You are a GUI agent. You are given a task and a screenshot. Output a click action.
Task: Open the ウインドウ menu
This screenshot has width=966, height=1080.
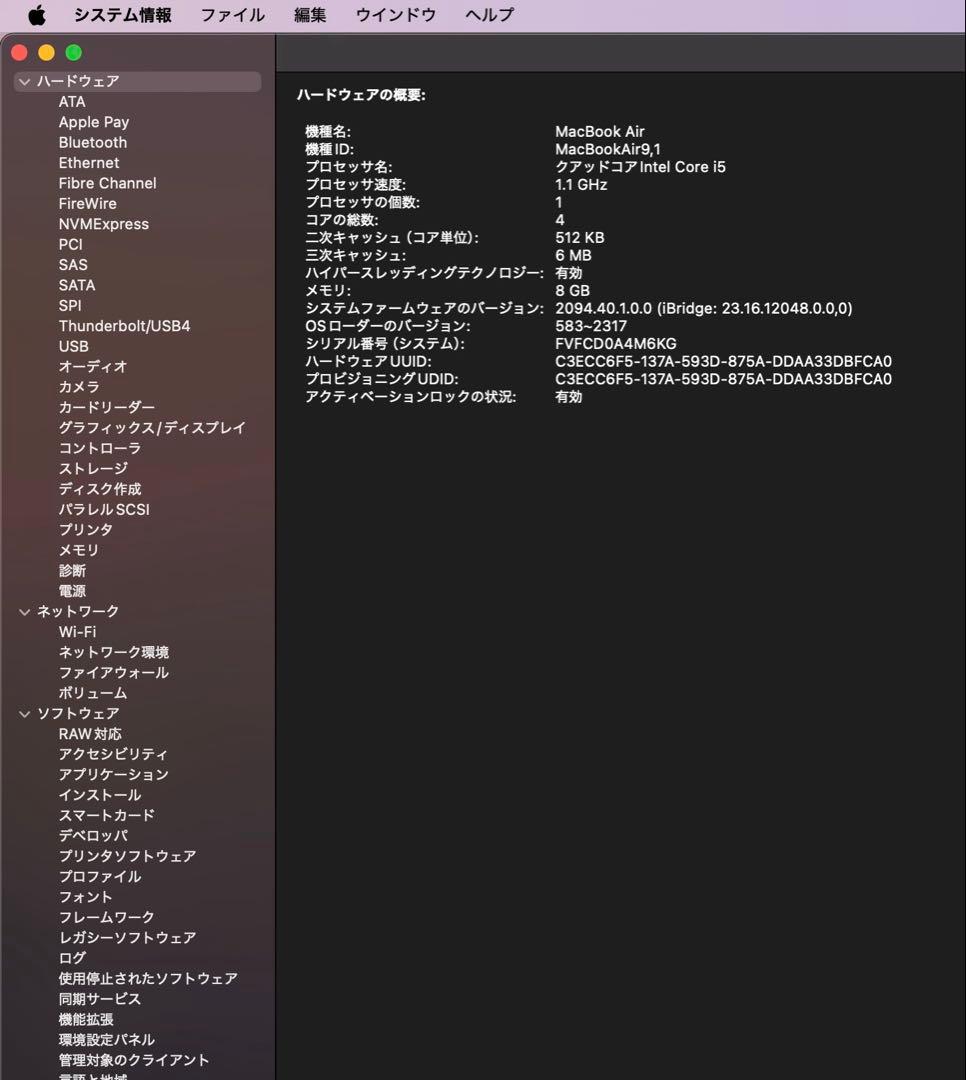(394, 14)
